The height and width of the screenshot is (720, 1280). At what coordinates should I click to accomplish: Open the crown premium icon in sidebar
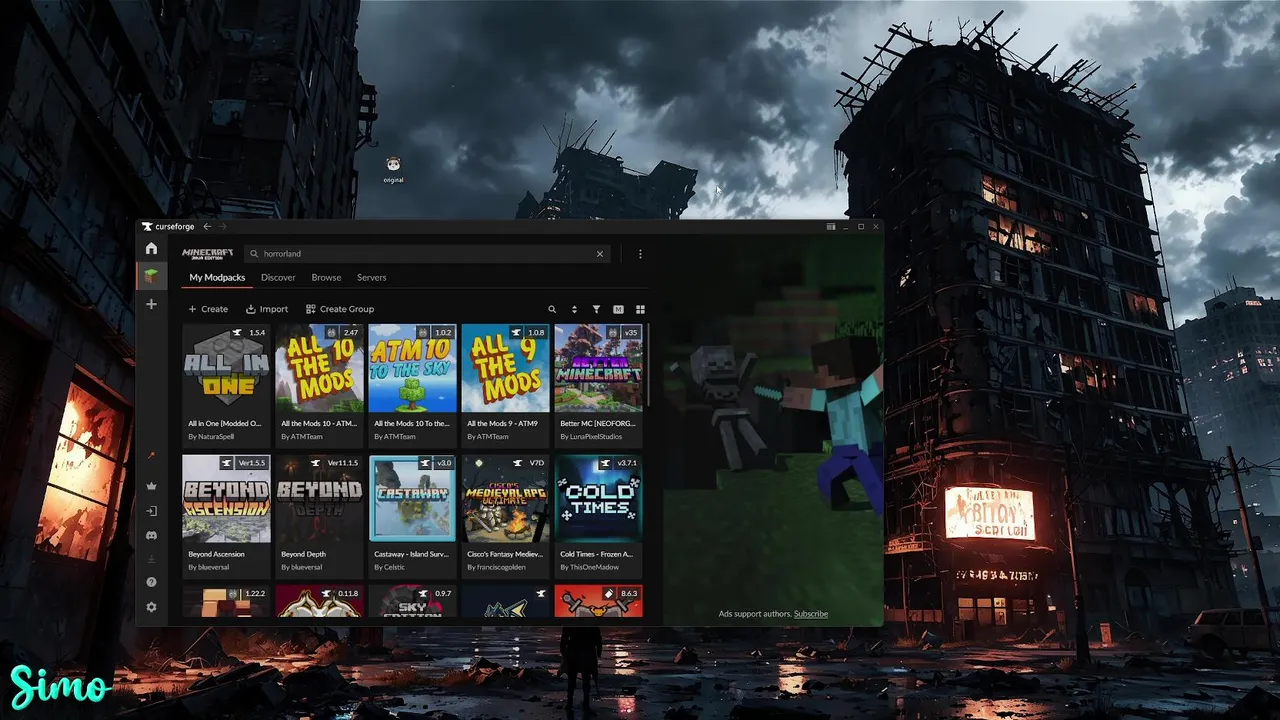click(x=151, y=486)
